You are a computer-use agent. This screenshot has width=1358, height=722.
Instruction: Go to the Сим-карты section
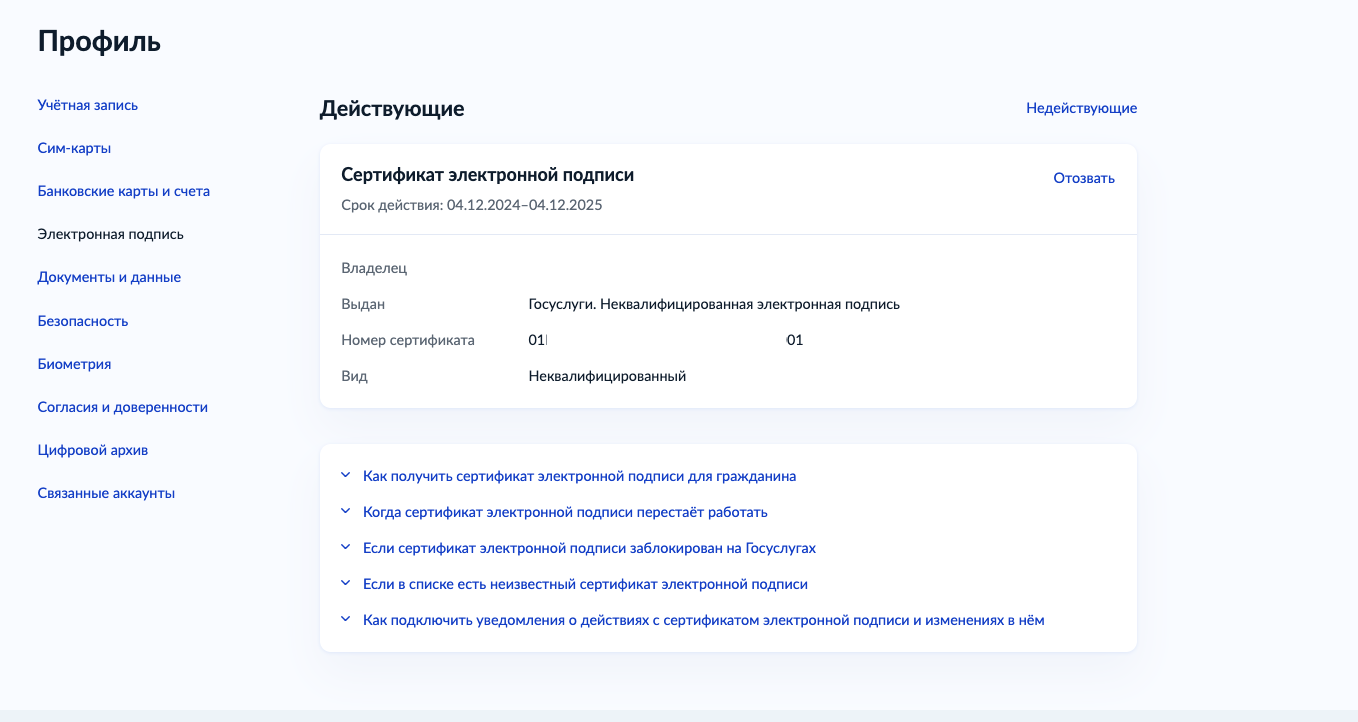click(74, 148)
